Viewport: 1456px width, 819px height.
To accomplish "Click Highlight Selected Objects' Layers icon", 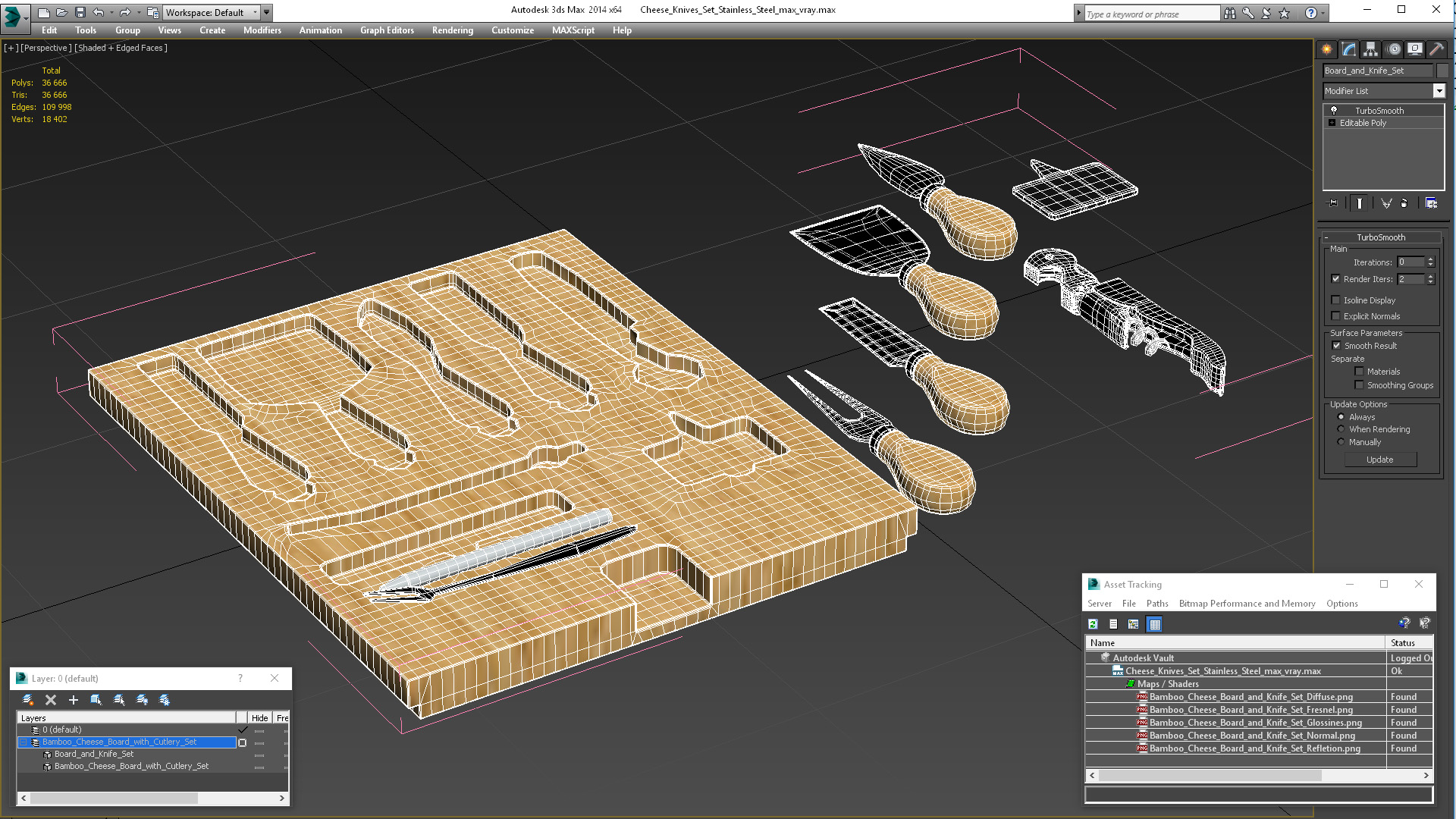I will [119, 700].
